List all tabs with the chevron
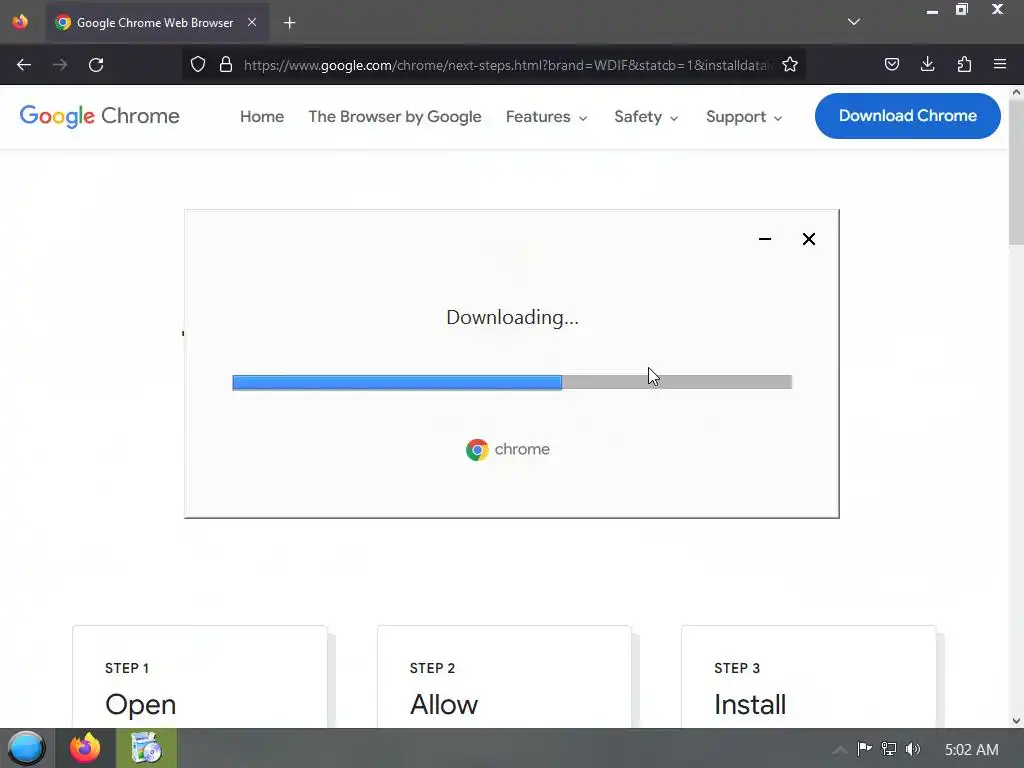 pos(854,22)
